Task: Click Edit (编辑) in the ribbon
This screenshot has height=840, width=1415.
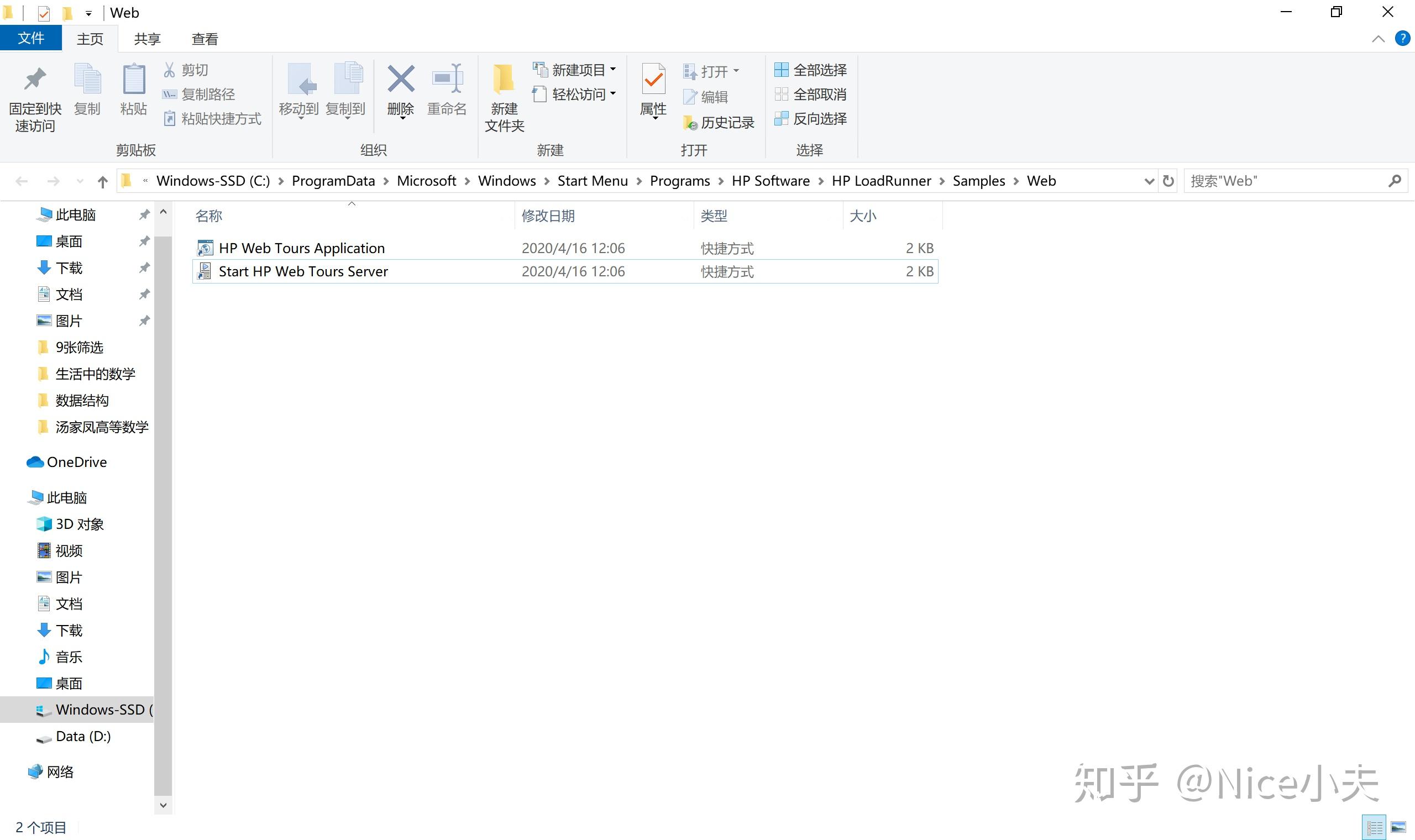Action: [x=705, y=97]
